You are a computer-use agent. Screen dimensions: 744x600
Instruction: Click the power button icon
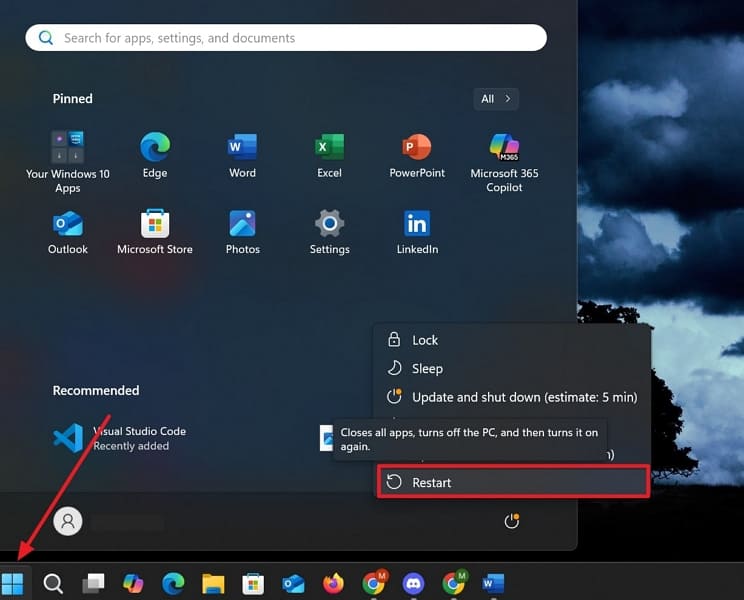[512, 521]
